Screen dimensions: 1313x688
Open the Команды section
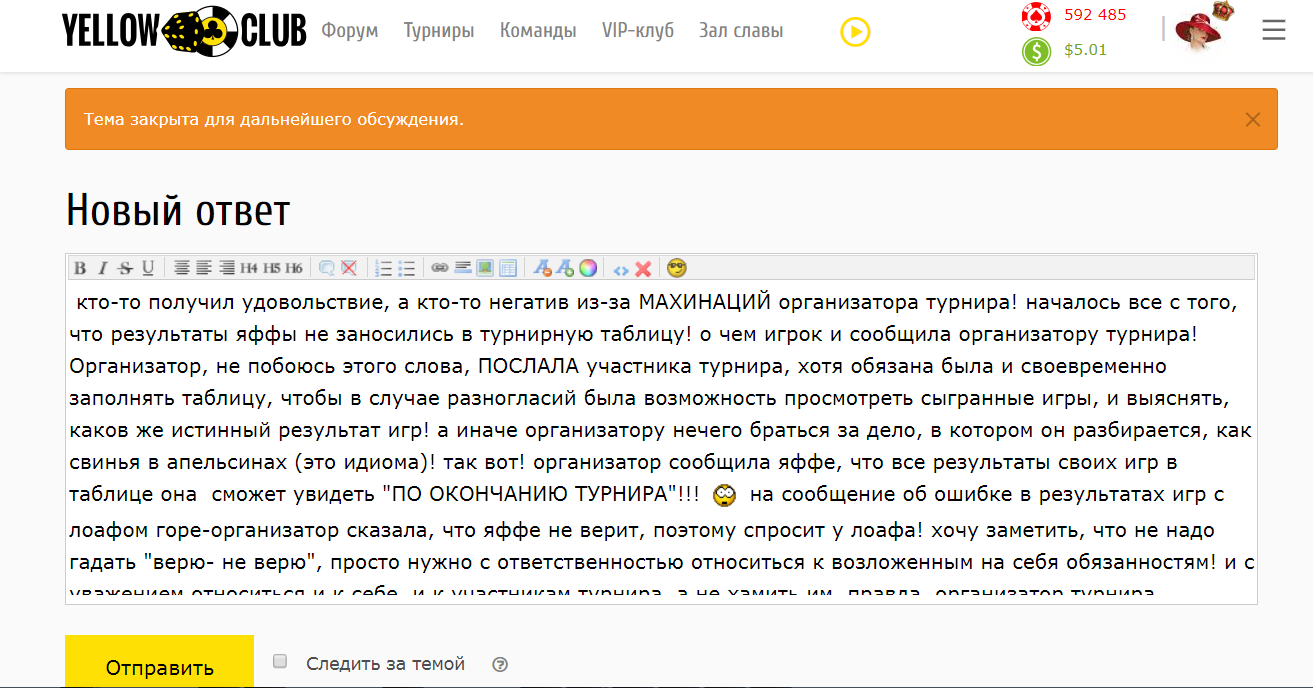tap(538, 30)
